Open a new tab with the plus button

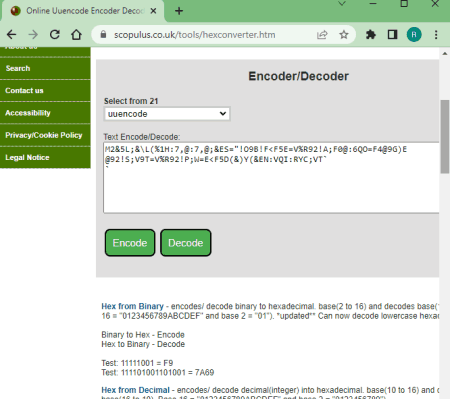tap(179, 11)
